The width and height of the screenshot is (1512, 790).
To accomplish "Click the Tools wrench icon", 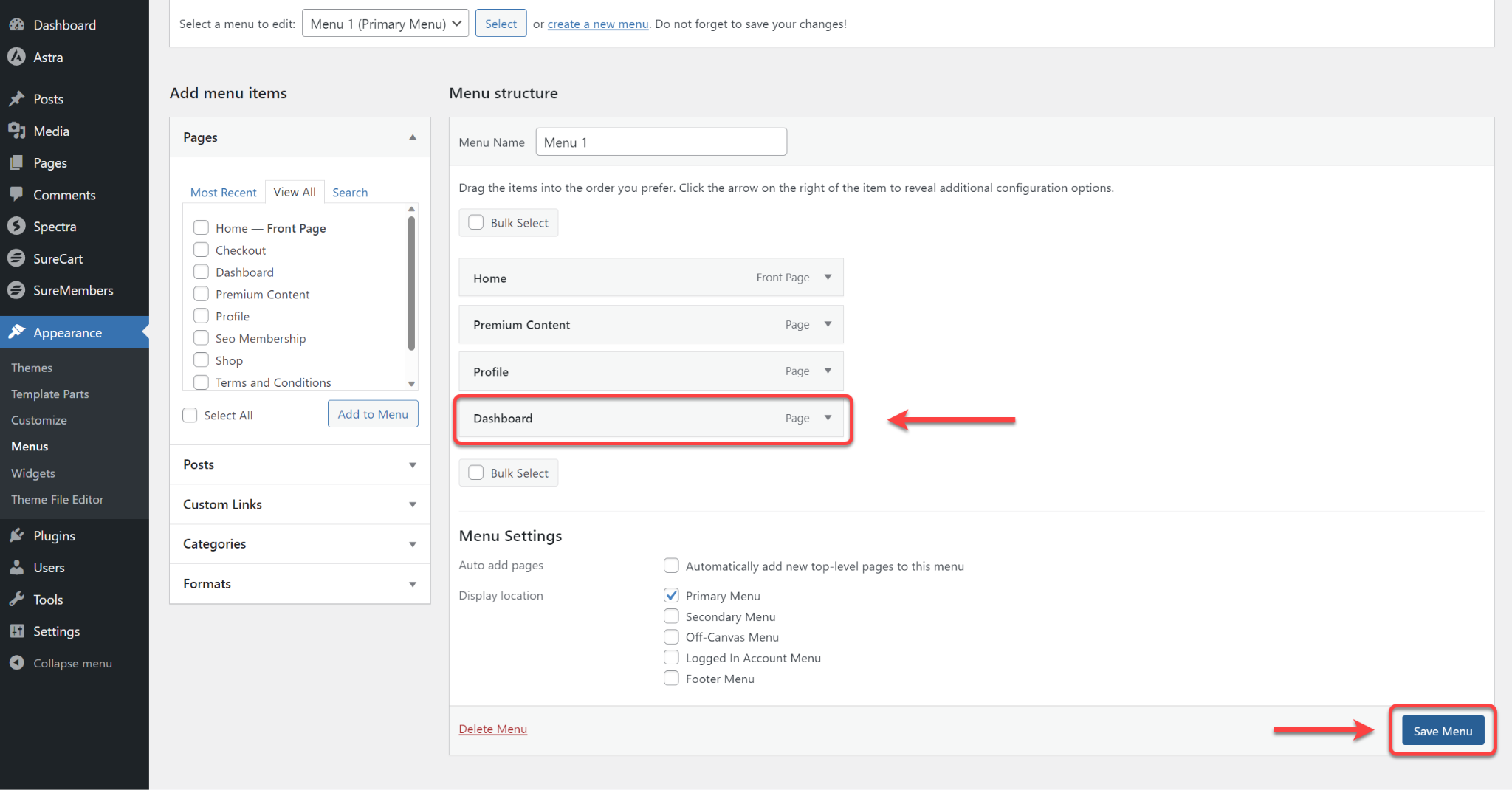I will tap(17, 599).
